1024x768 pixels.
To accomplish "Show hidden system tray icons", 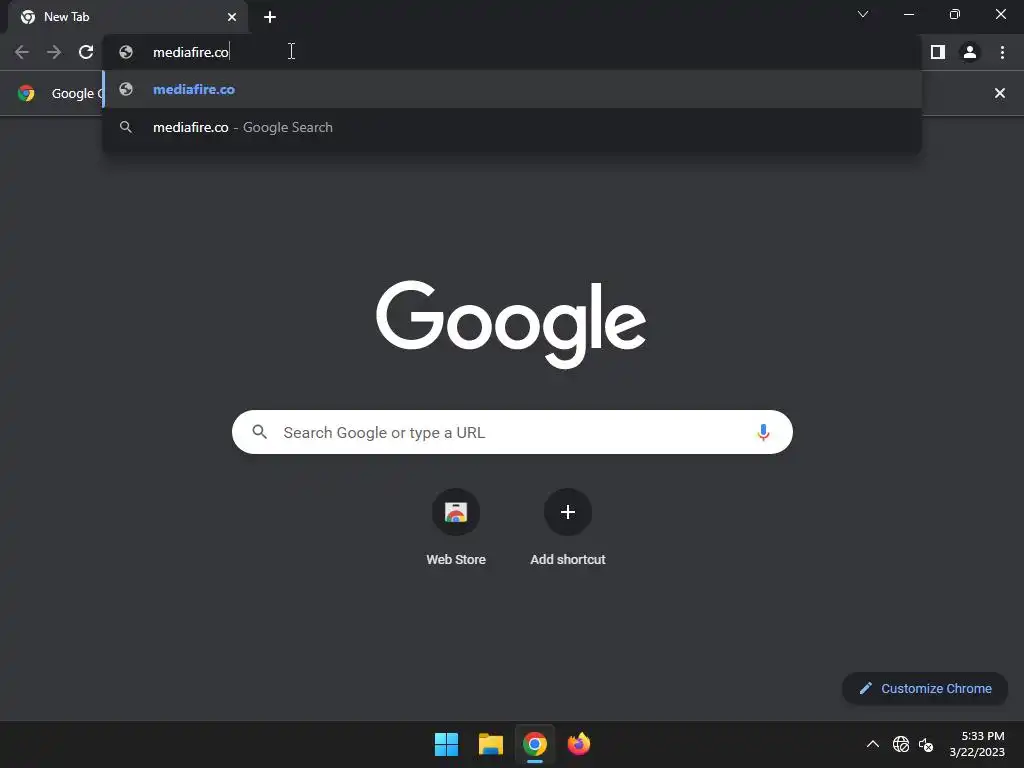I will click(872, 744).
